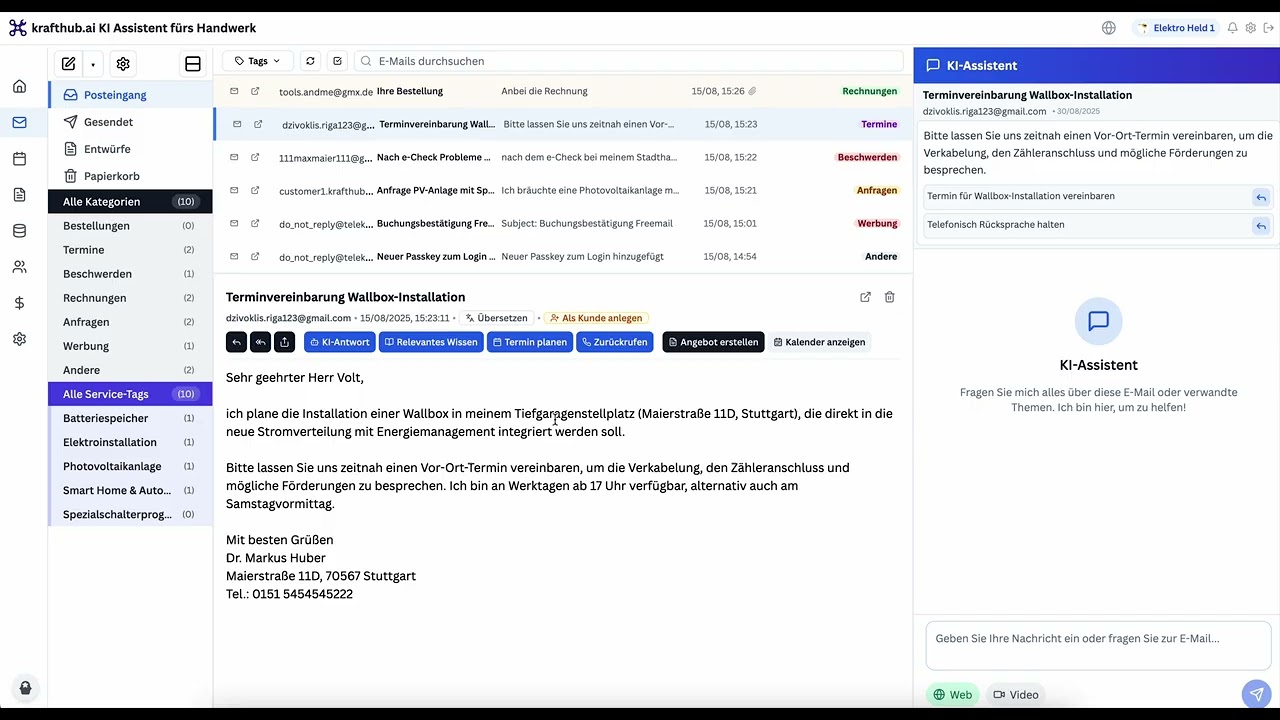Open the notifications bell icon
1280x720 pixels.
(x=1233, y=28)
